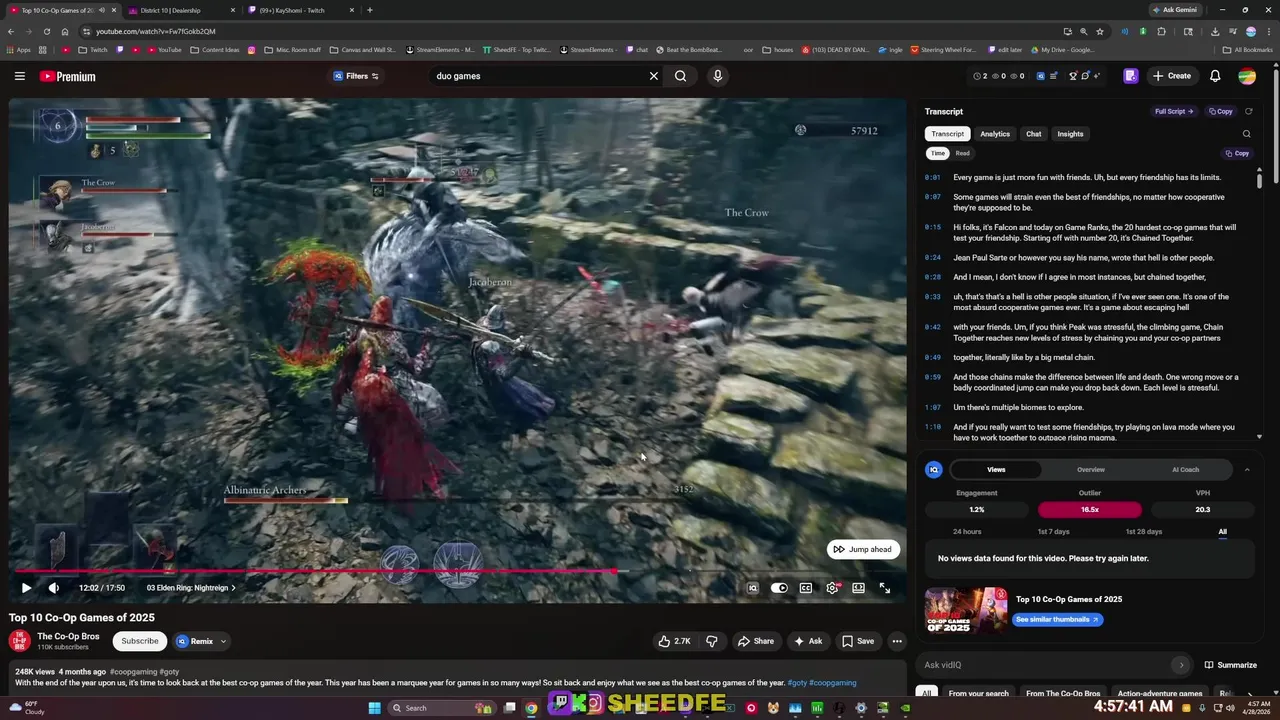Open the Chat tab
This screenshot has height=720, width=1280.
click(x=1033, y=134)
